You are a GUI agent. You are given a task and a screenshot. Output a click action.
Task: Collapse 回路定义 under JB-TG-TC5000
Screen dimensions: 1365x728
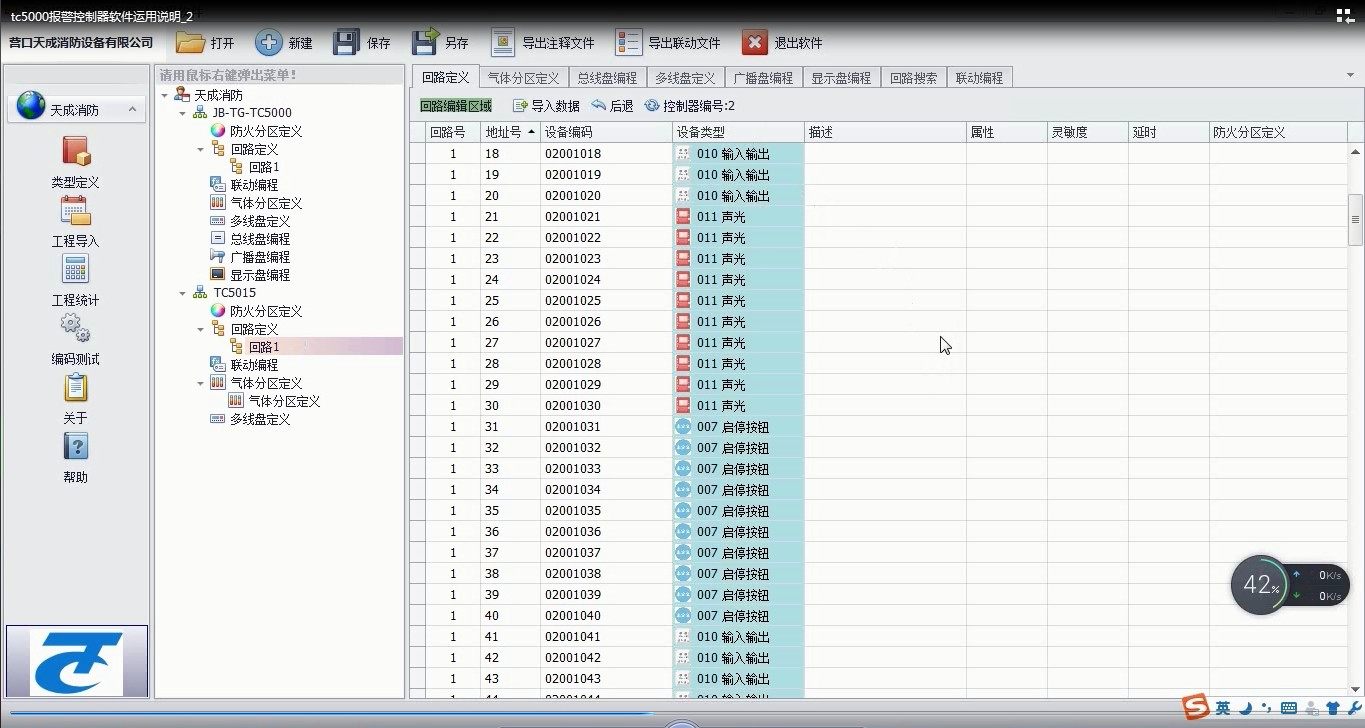pyautogui.click(x=201, y=149)
